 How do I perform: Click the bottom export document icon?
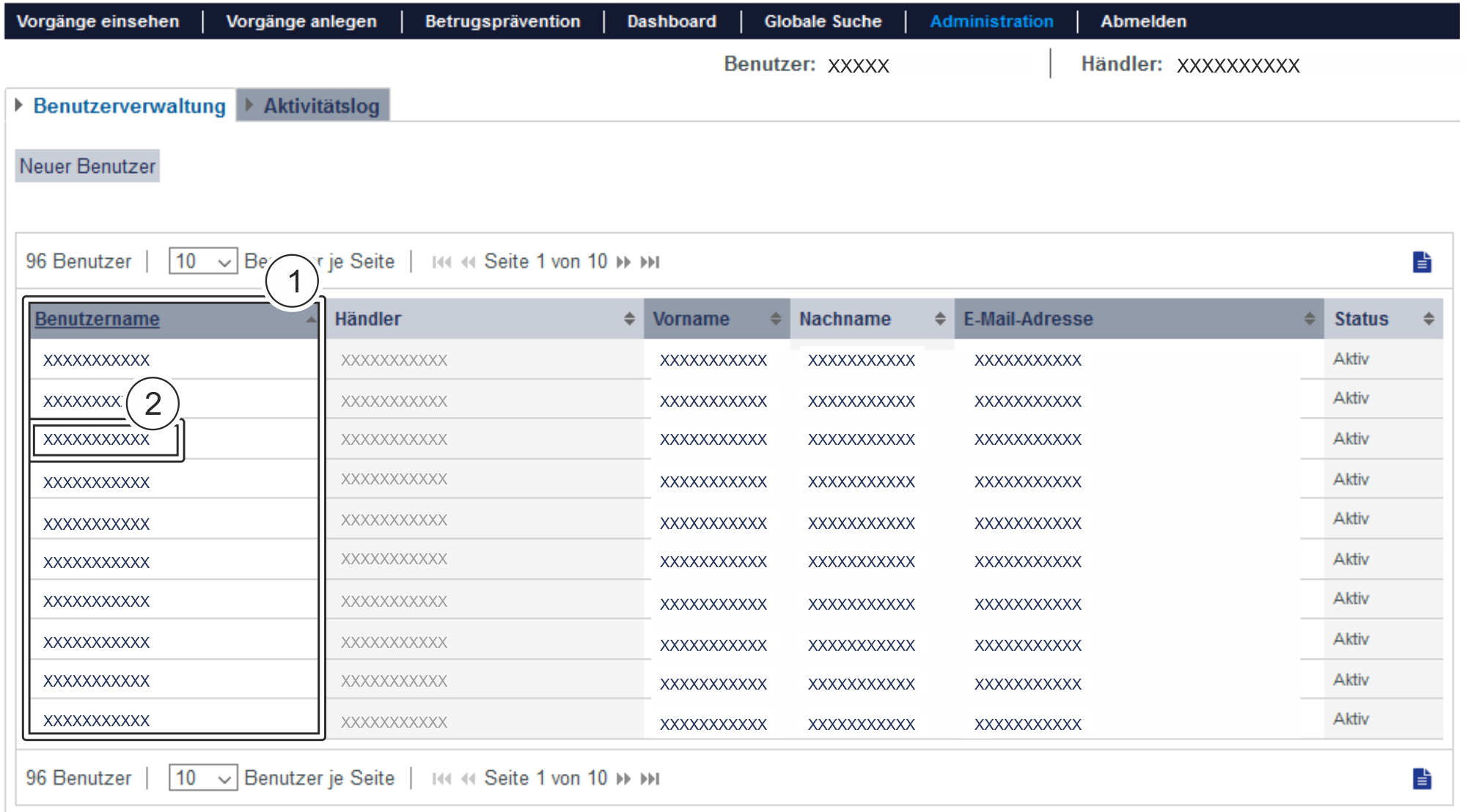[x=1421, y=778]
